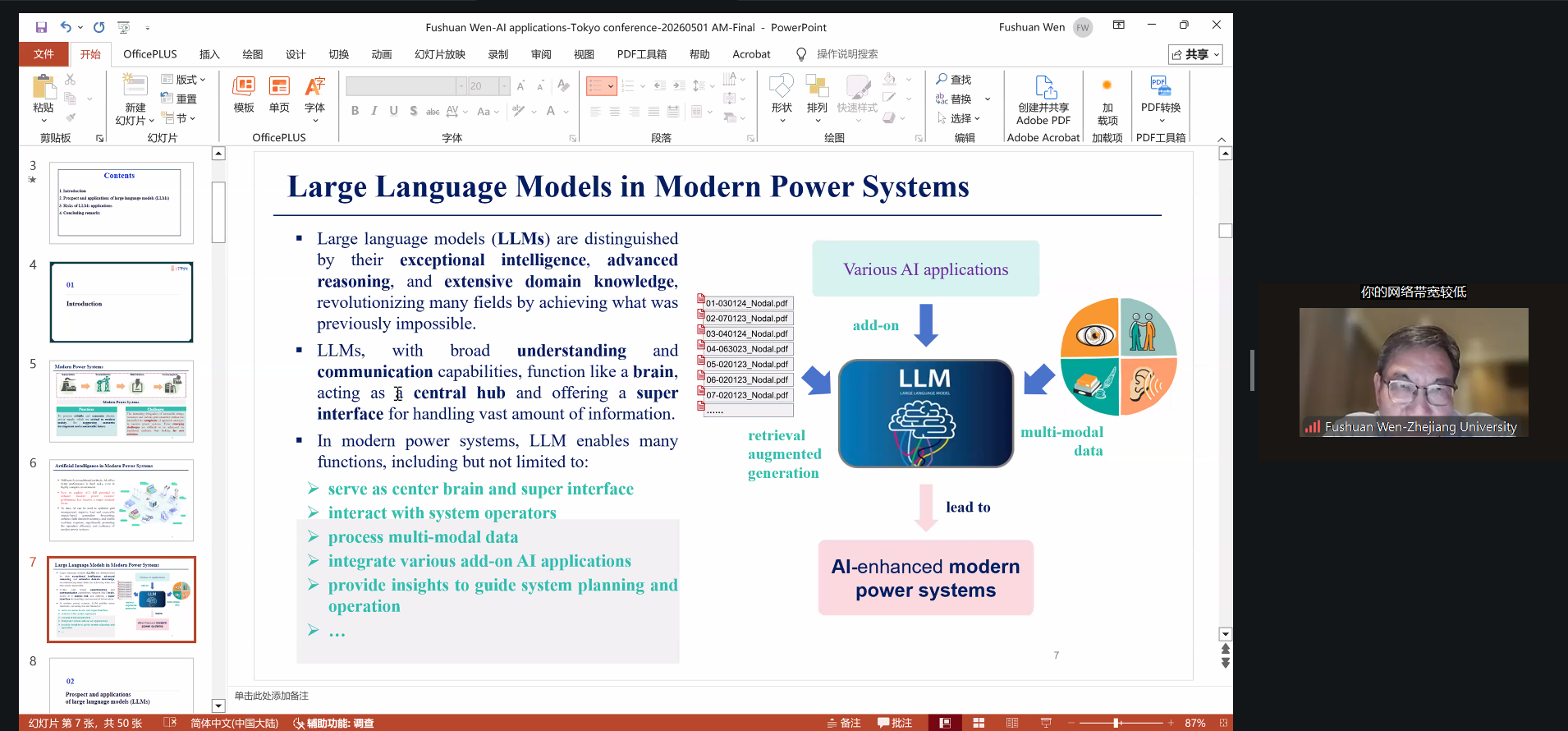Click the Increase Font Size icon
This screenshot has height=731, width=1568.
[520, 86]
